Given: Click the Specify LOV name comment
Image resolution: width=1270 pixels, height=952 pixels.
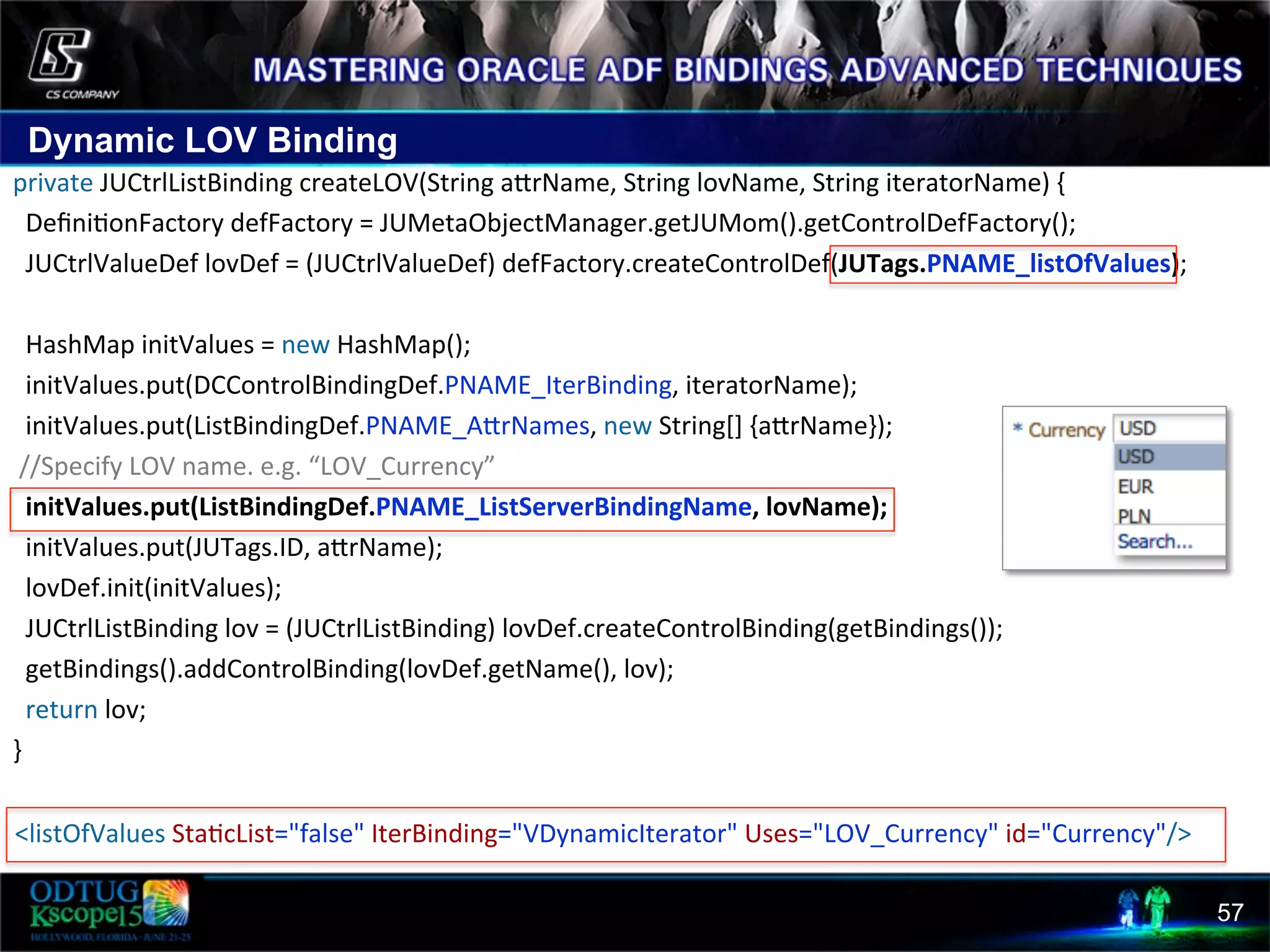Looking at the screenshot, I should 257,466.
